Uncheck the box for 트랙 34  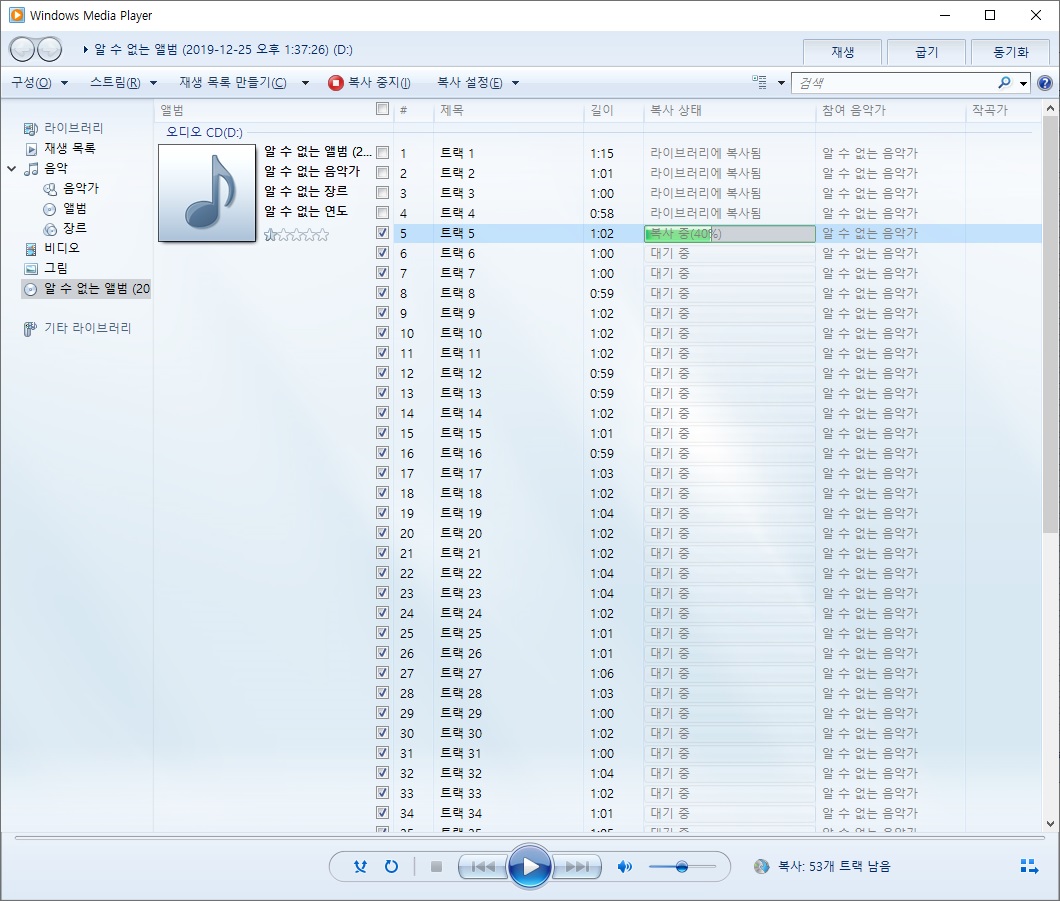coord(382,812)
